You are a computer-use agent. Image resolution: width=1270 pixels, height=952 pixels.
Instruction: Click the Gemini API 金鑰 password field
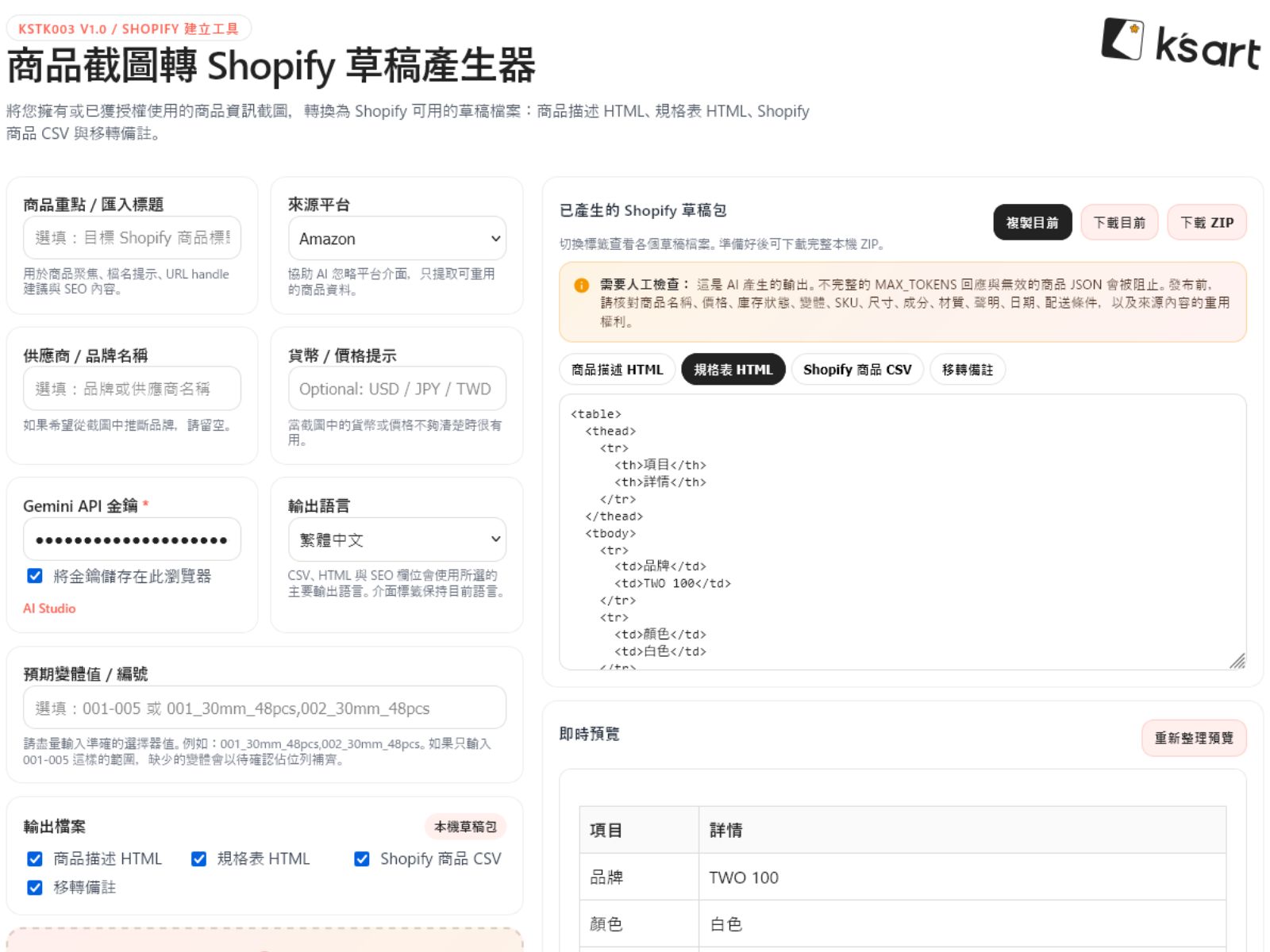(x=132, y=539)
